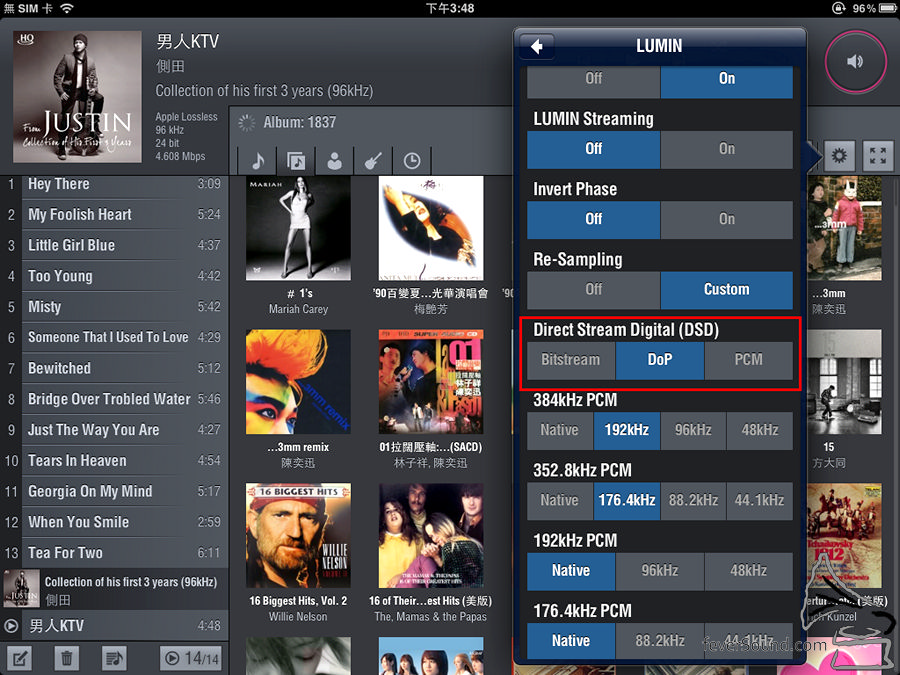Screen dimensions: 900x675
Task: Open 16 of Their...est Hits album
Action: (x=431, y=536)
